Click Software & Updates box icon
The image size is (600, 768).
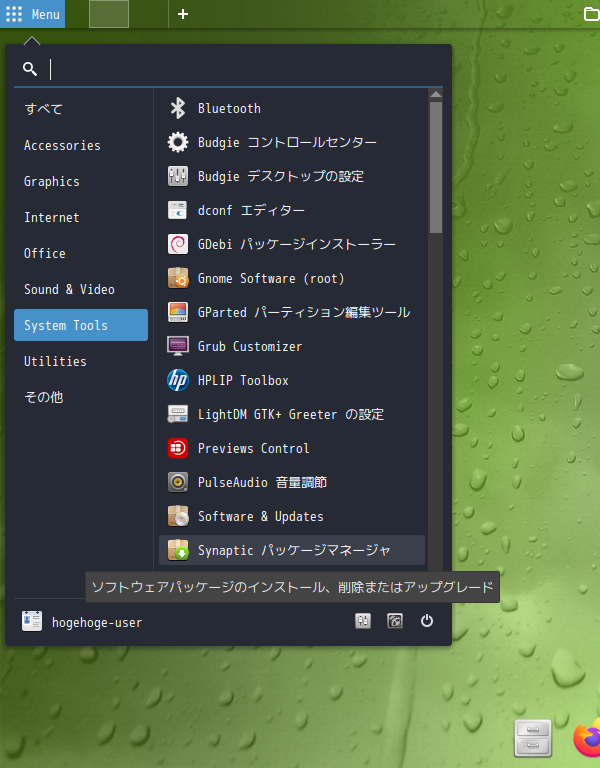coord(177,516)
